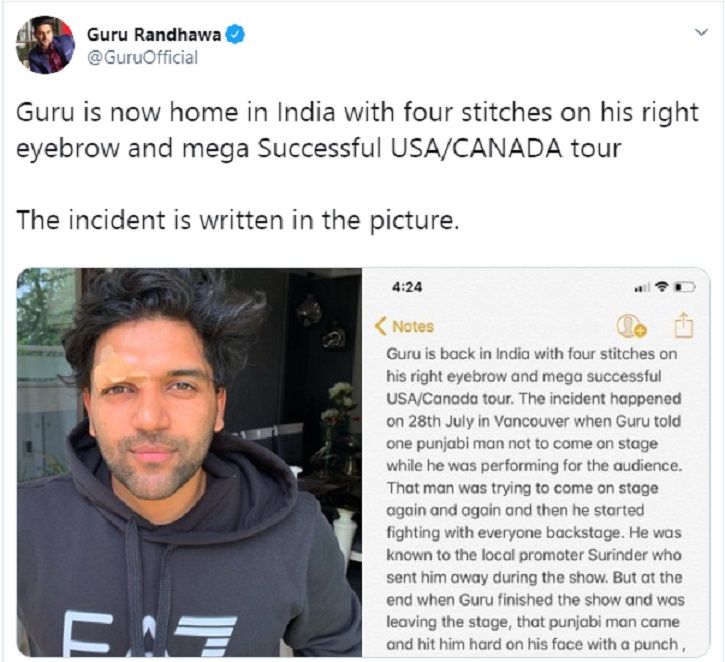The width and height of the screenshot is (725, 662).
Task: Tap the battery indicator icon
Action: pos(685,287)
